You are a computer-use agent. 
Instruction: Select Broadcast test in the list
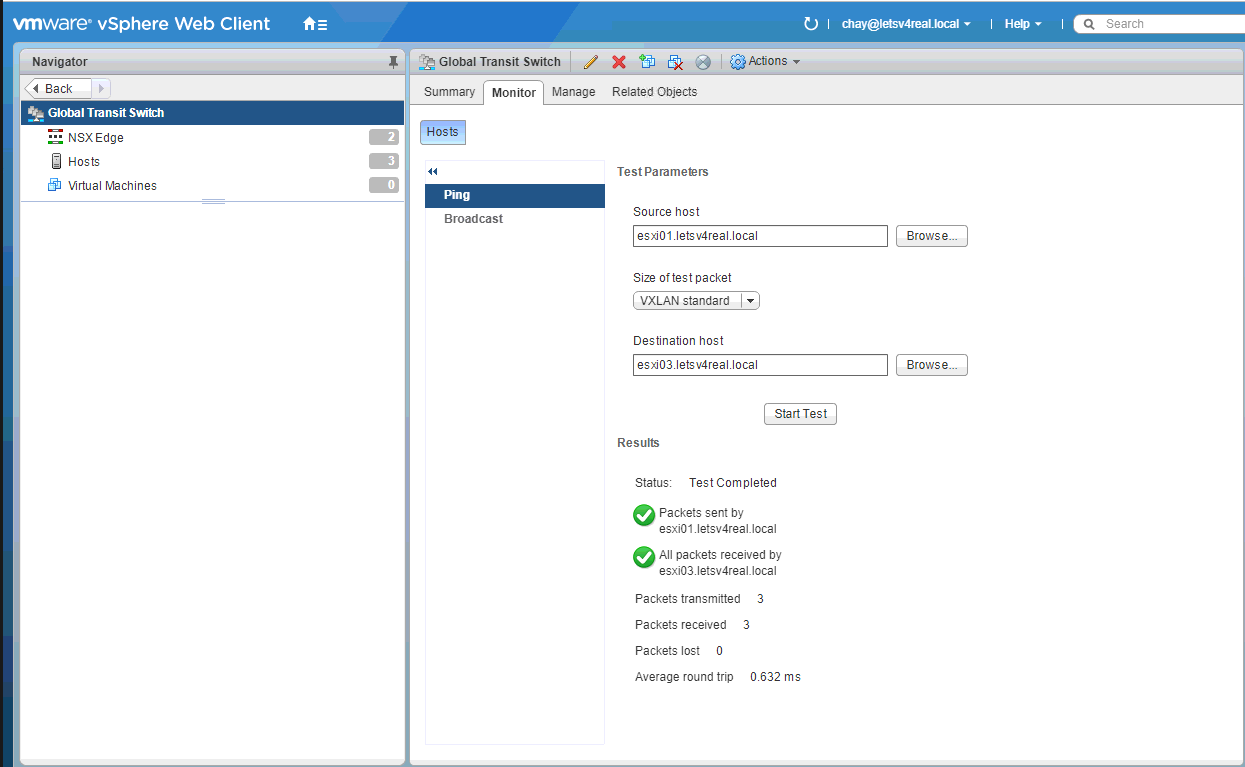pos(473,219)
